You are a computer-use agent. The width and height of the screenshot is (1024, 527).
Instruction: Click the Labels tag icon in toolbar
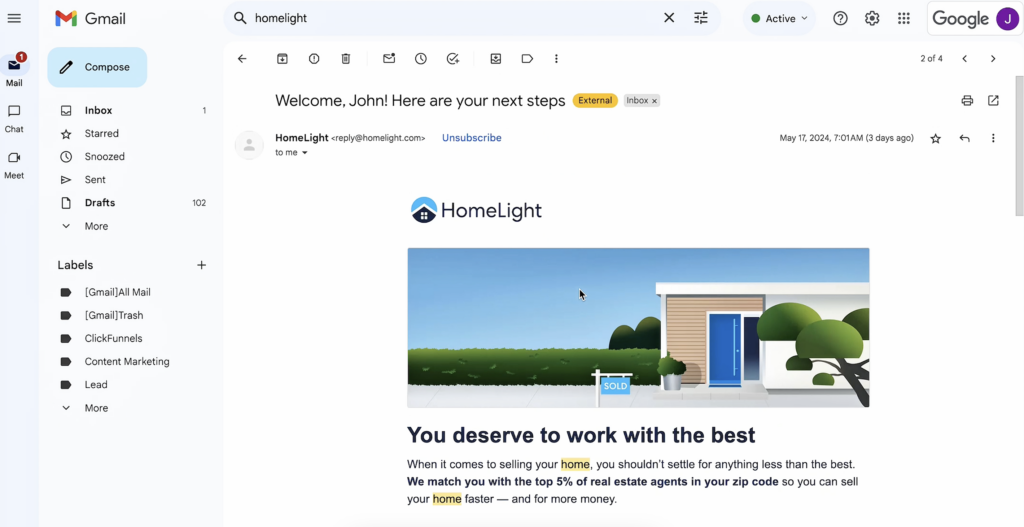point(527,59)
